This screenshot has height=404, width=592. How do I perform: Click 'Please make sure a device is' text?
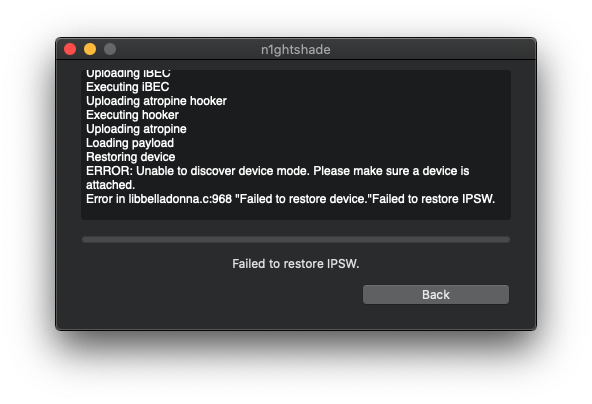pyautogui.click(x=391, y=171)
